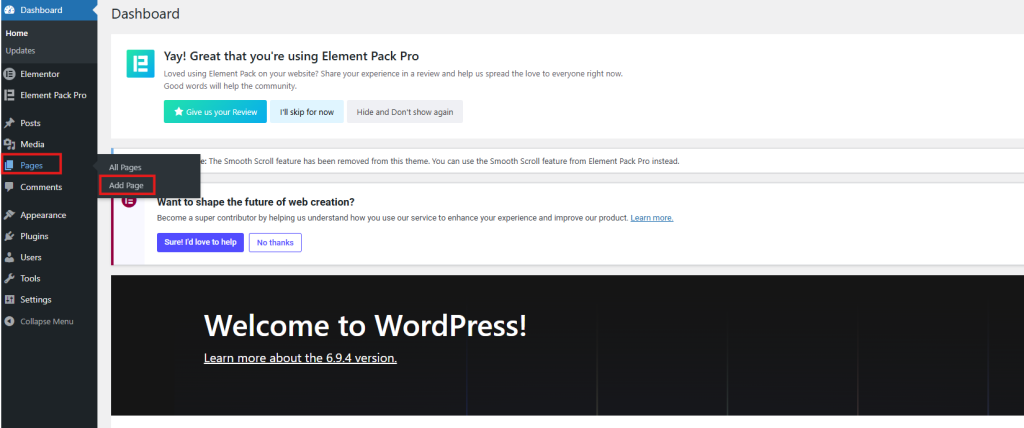Click the Want to shape the future heading
Image resolution: width=1024 pixels, height=428 pixels.
255,202
